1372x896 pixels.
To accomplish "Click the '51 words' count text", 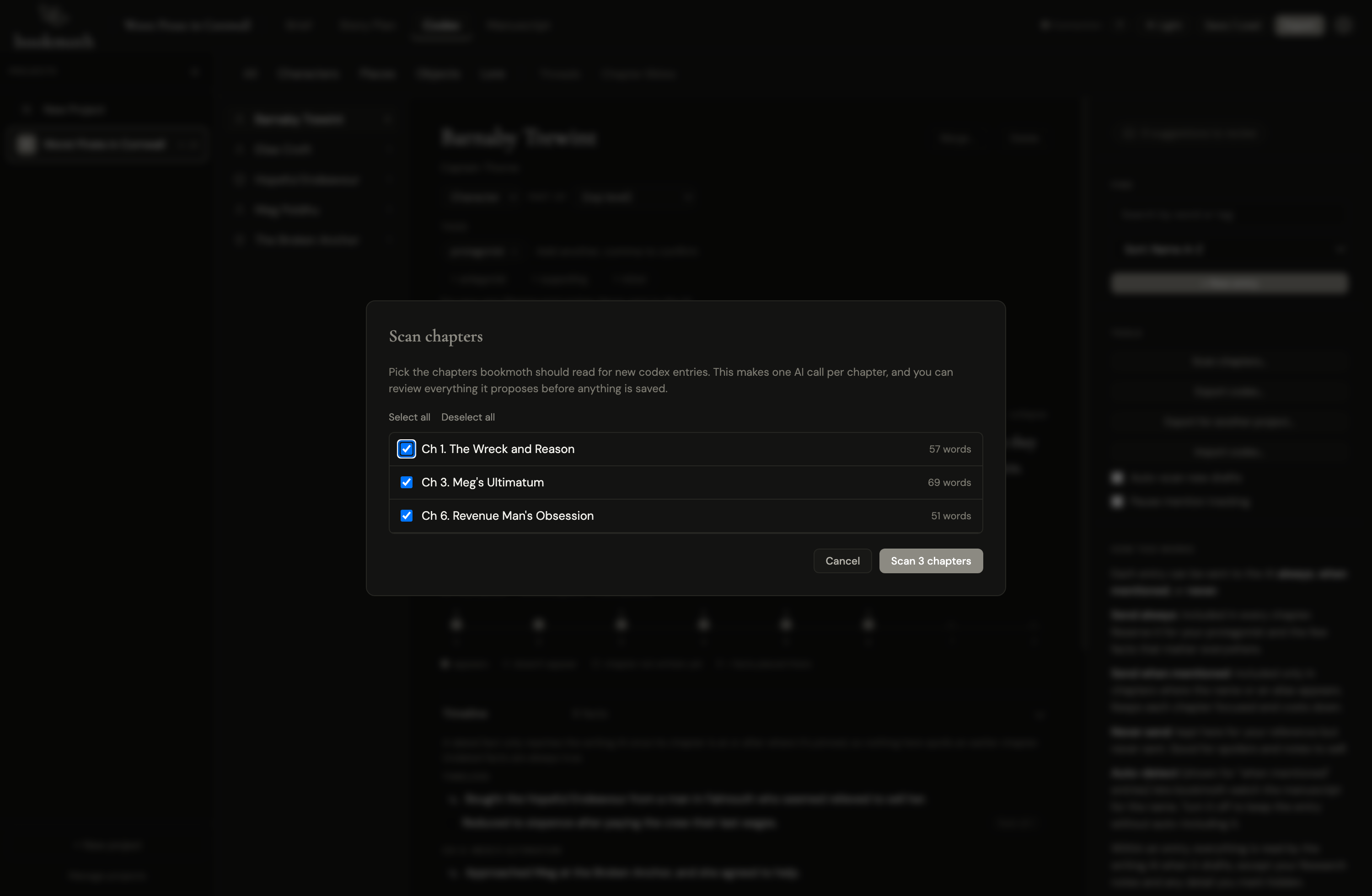I will coord(951,516).
